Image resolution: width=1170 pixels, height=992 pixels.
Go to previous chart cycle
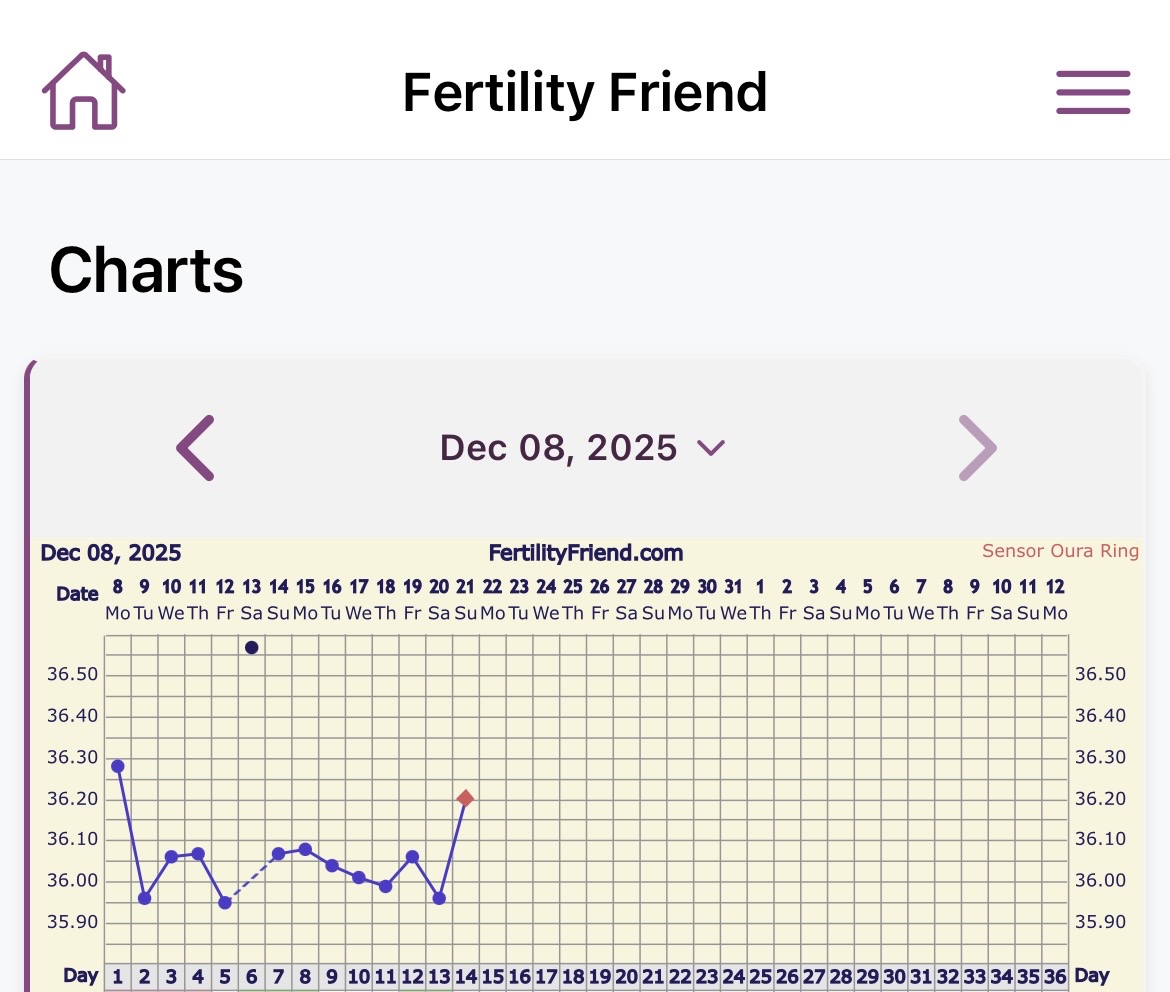click(196, 448)
